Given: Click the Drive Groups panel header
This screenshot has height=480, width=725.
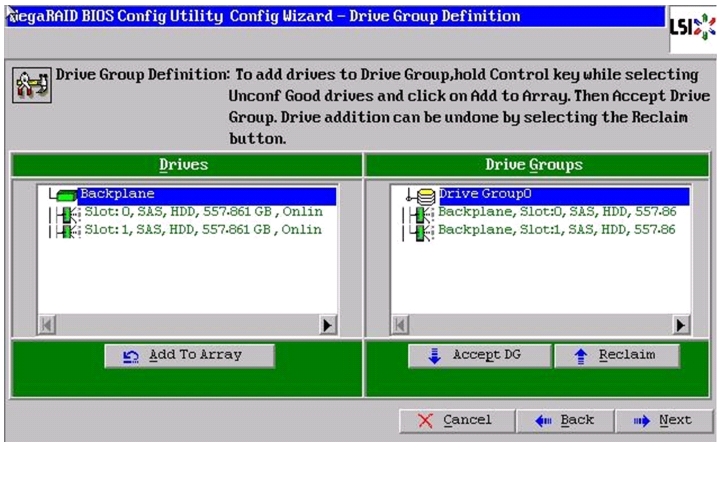Looking at the screenshot, I should [536, 165].
